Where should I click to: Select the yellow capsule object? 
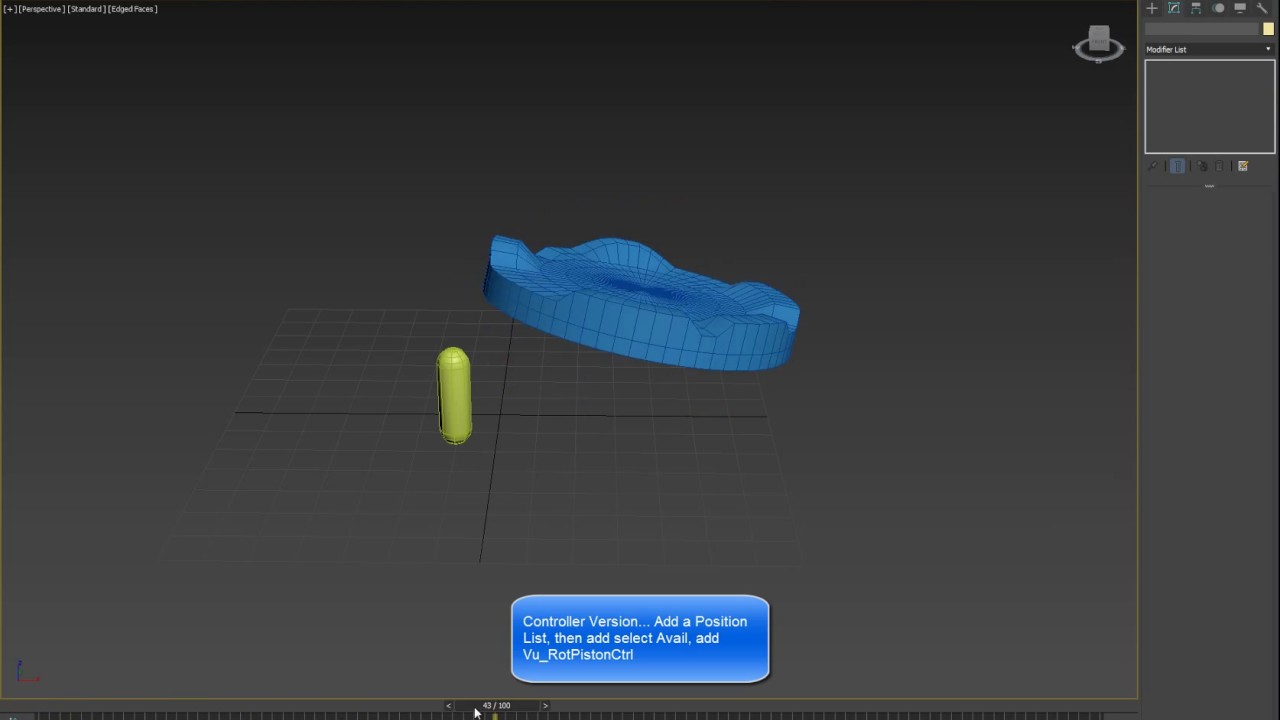(x=454, y=395)
